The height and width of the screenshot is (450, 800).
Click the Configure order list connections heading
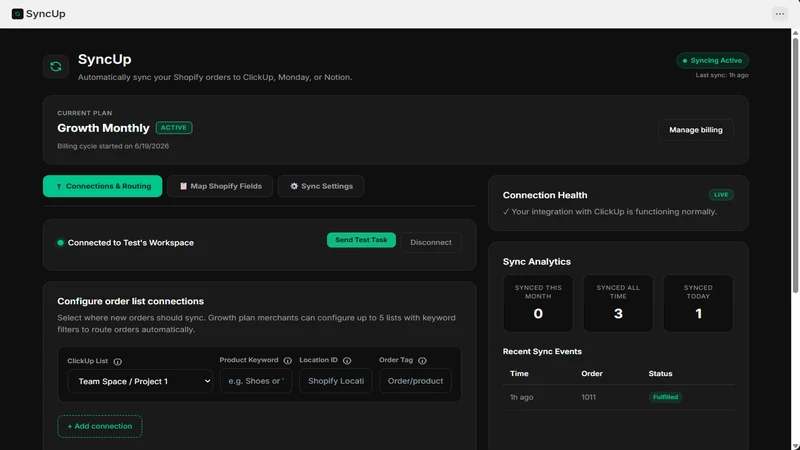131,301
